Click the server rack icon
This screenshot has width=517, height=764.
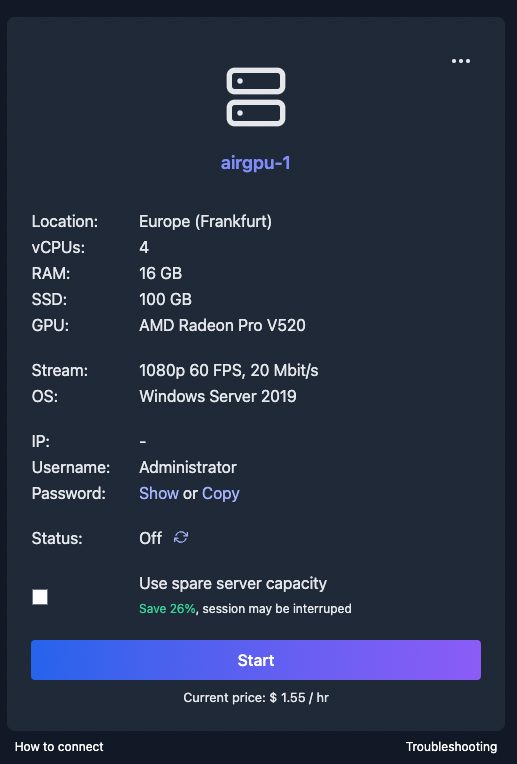(256, 97)
